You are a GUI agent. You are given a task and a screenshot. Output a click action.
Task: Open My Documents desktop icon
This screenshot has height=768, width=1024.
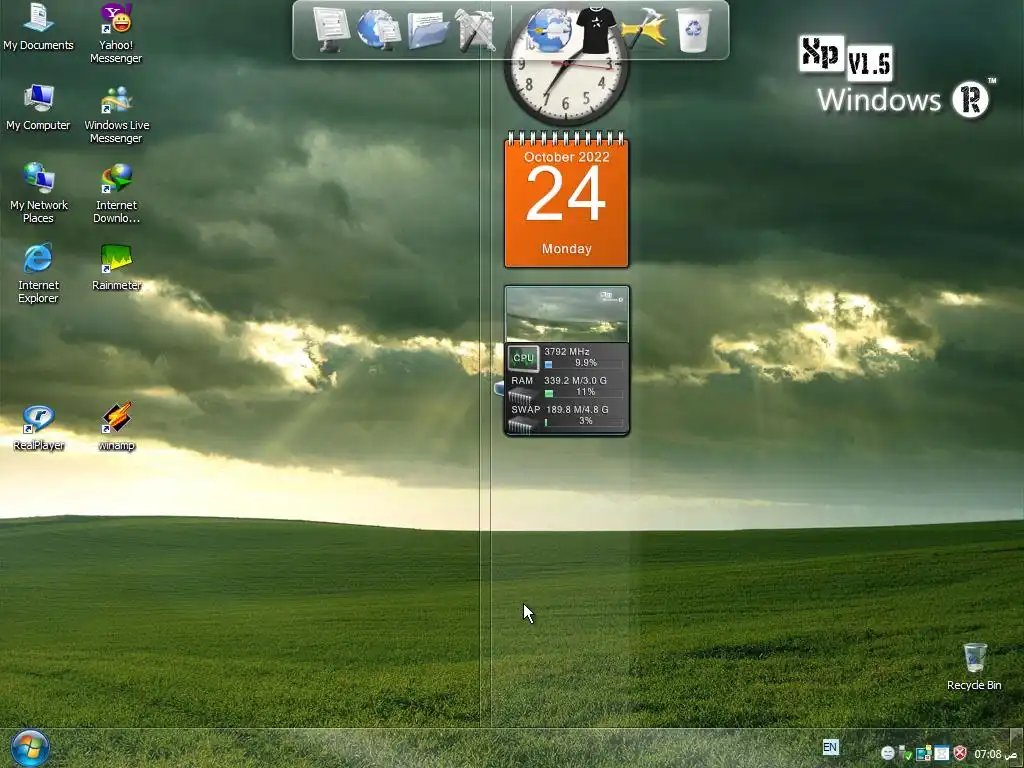tap(38, 27)
